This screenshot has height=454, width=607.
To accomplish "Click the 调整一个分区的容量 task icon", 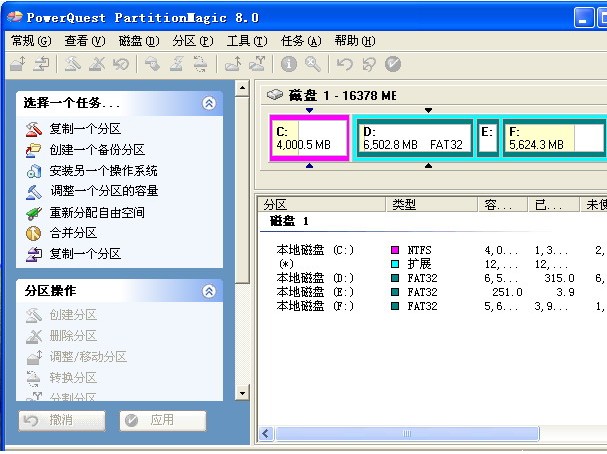I will [x=34, y=192].
